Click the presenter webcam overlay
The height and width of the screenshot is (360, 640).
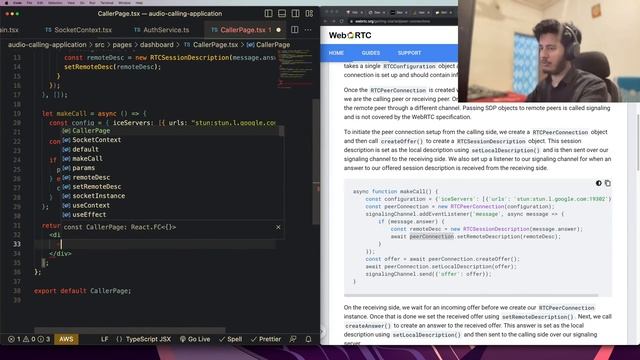point(549,51)
